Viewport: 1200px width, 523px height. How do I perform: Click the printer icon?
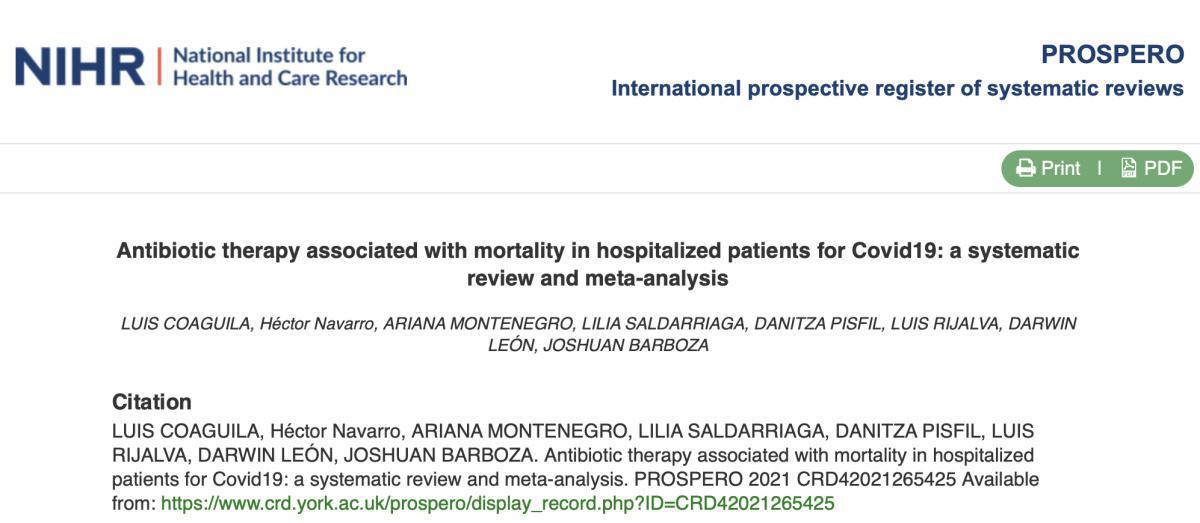click(x=1026, y=168)
